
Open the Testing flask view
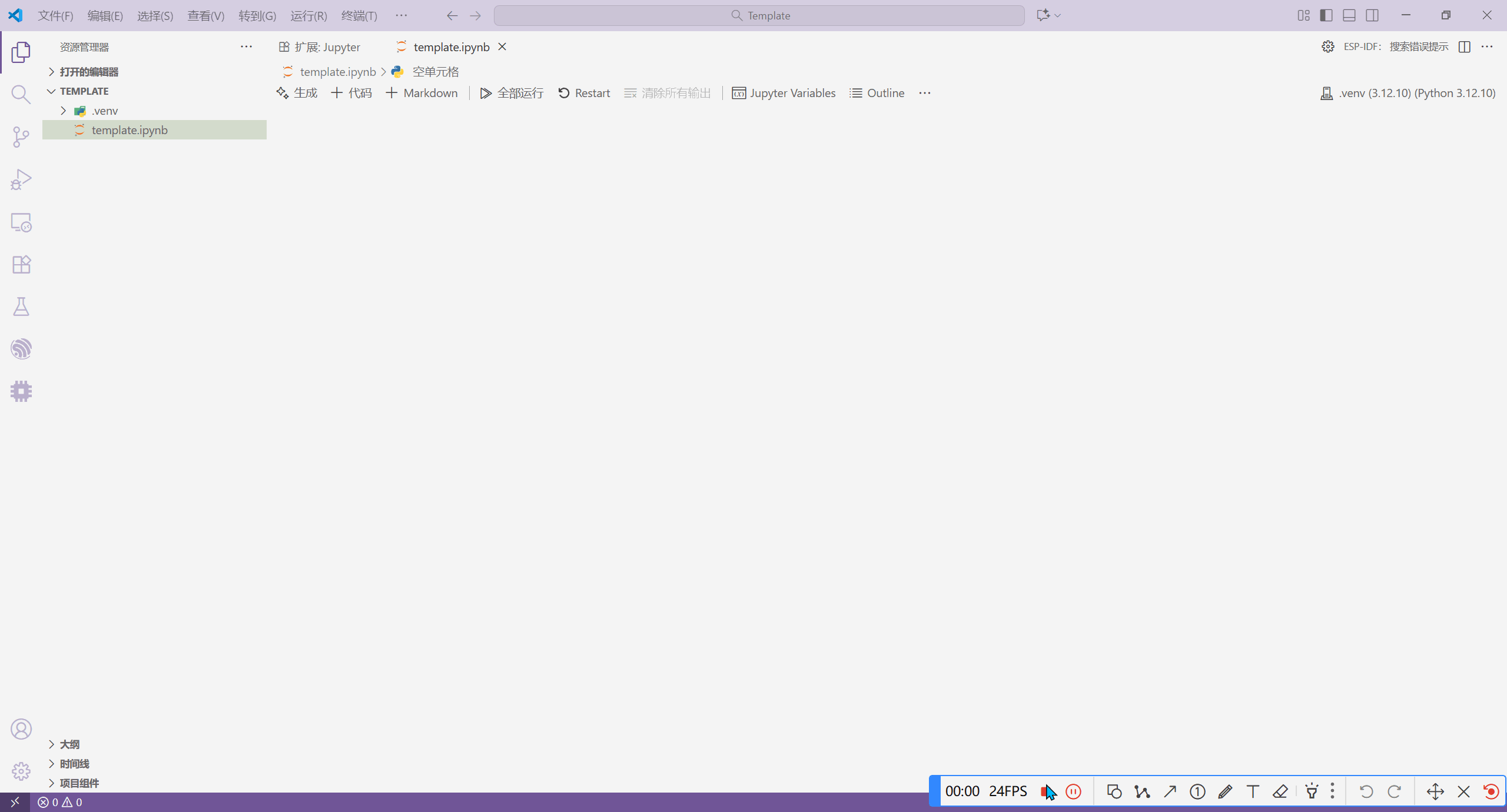pos(21,307)
